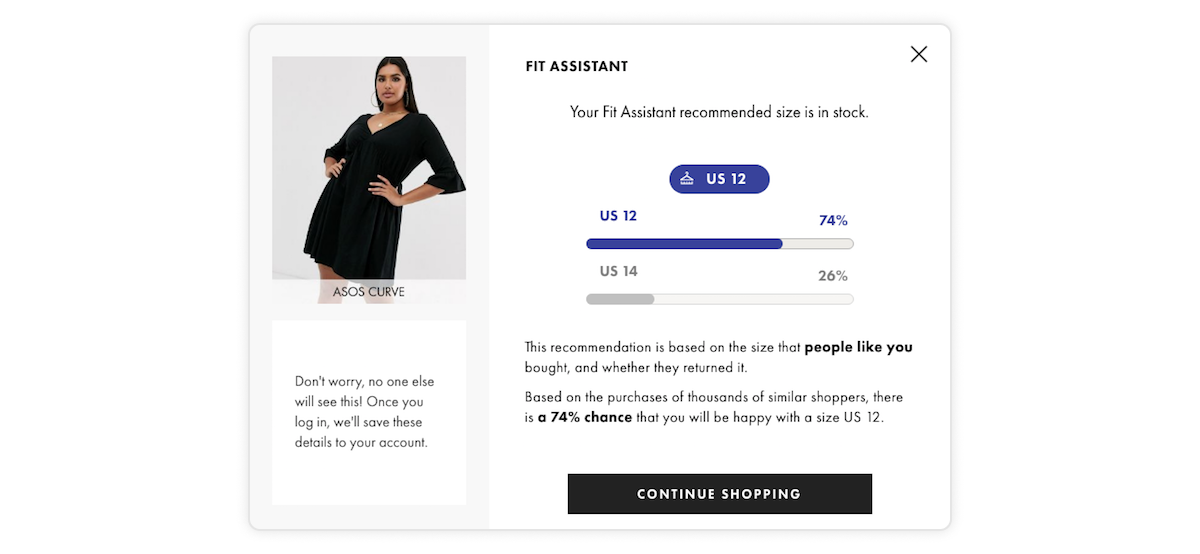Click the US 14 progress bar
1200x554 pixels.
click(719, 299)
